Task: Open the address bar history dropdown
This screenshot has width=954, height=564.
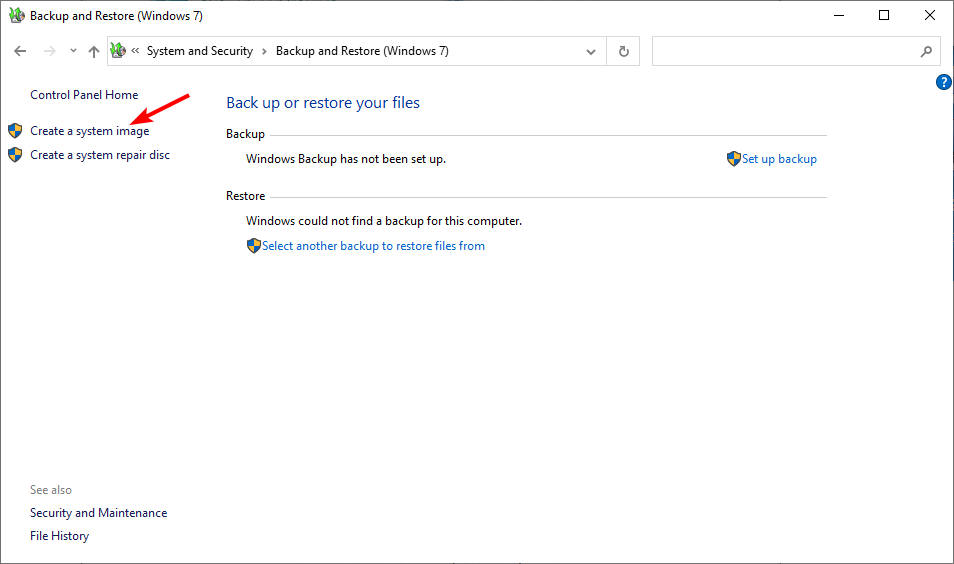Action: (x=591, y=52)
